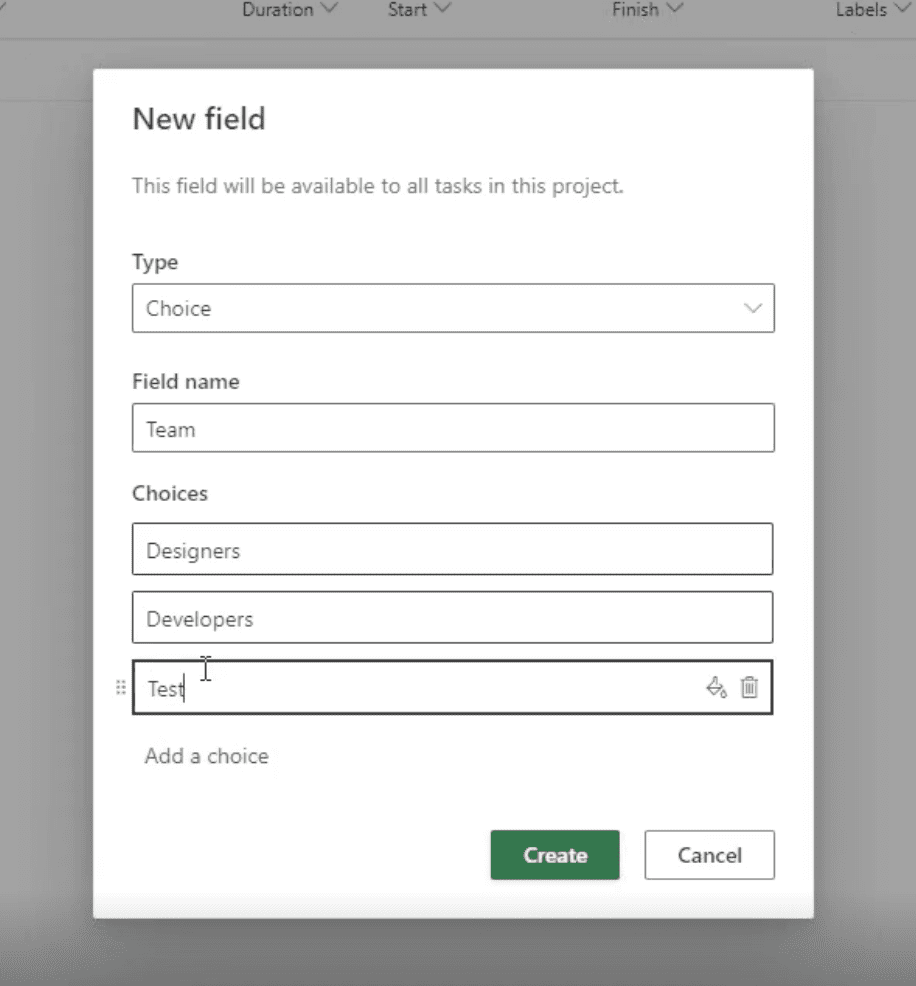Click the Labels column header label
Image resolution: width=916 pixels, height=986 pixels.
click(861, 9)
